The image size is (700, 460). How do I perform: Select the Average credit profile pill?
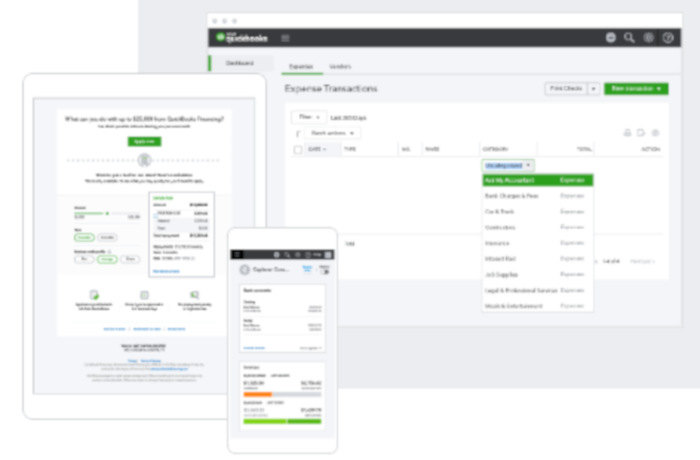tap(107, 259)
